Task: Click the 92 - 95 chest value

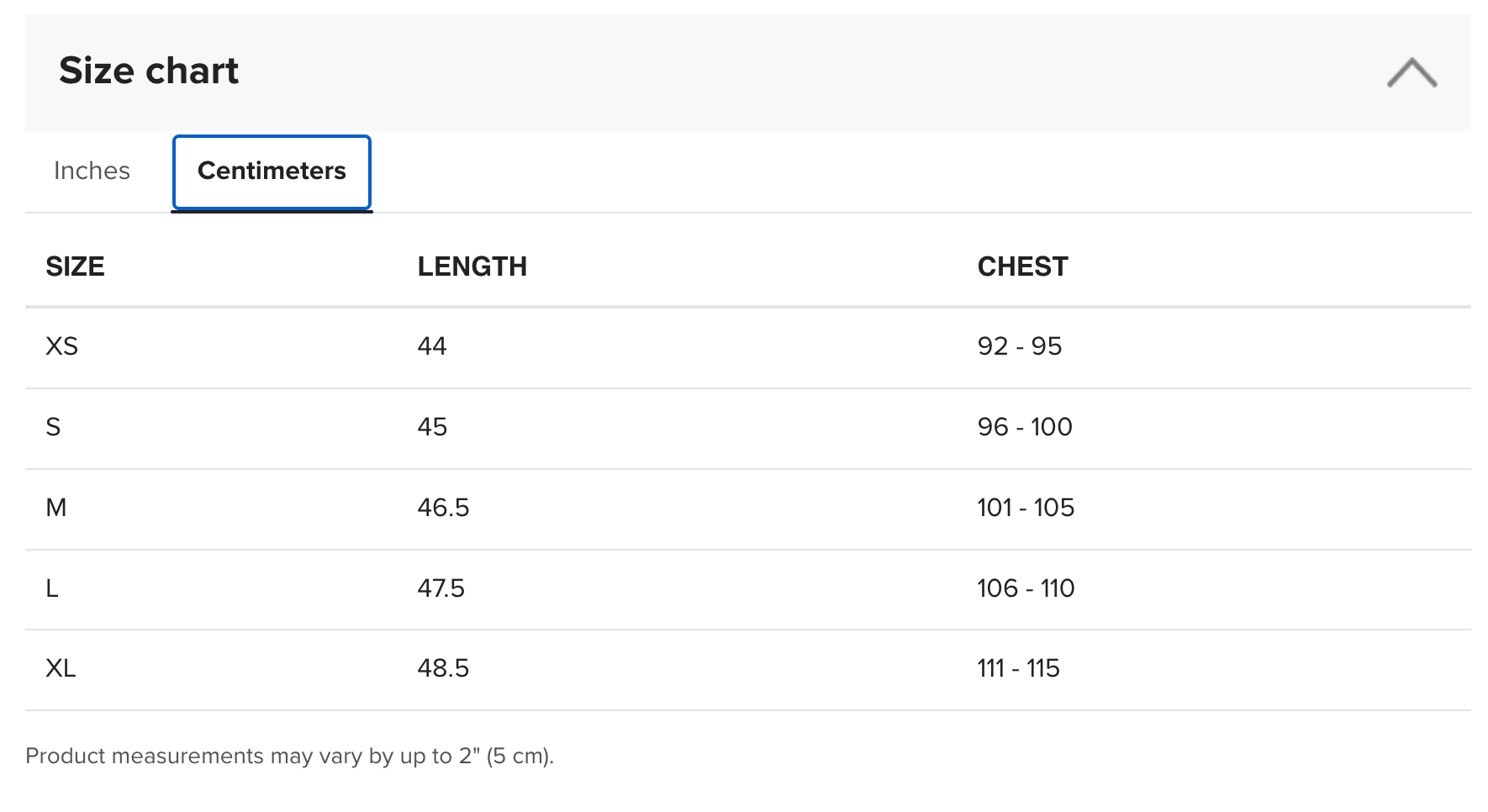Action: click(1020, 346)
